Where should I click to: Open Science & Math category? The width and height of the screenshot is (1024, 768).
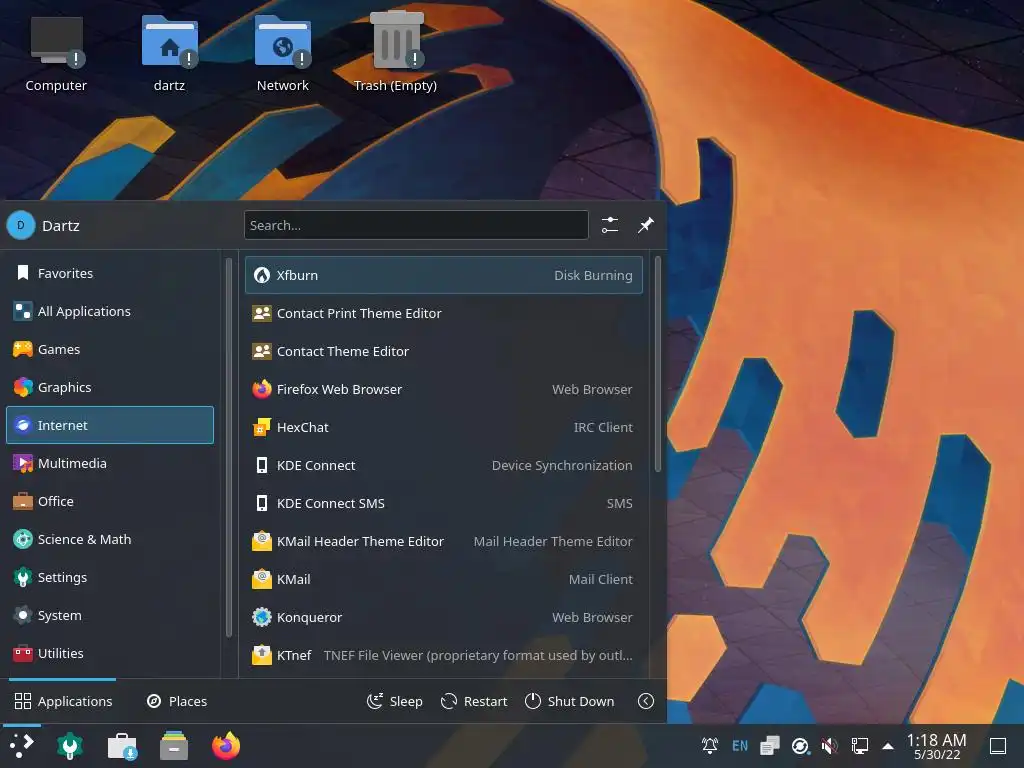110,539
